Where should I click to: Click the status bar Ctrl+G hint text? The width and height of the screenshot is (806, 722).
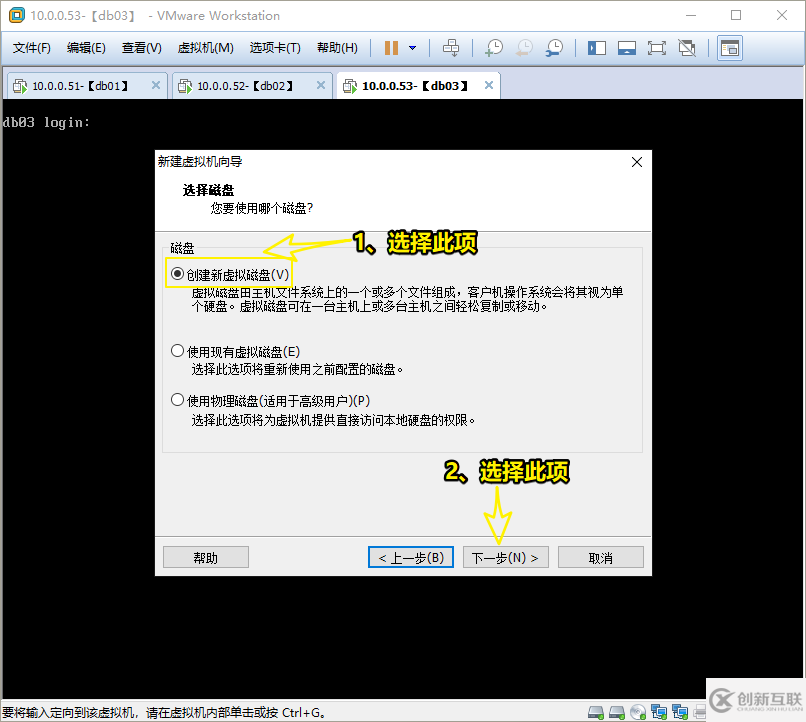click(163, 713)
